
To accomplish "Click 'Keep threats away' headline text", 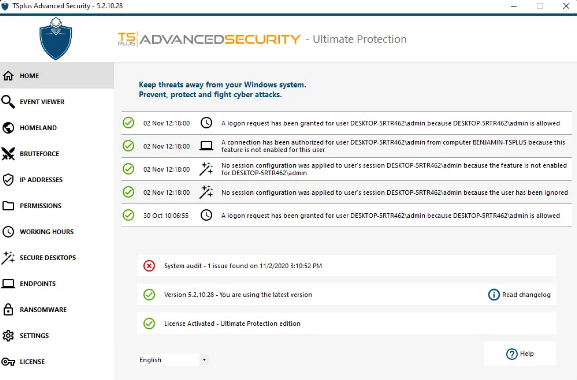I will click(x=222, y=89).
